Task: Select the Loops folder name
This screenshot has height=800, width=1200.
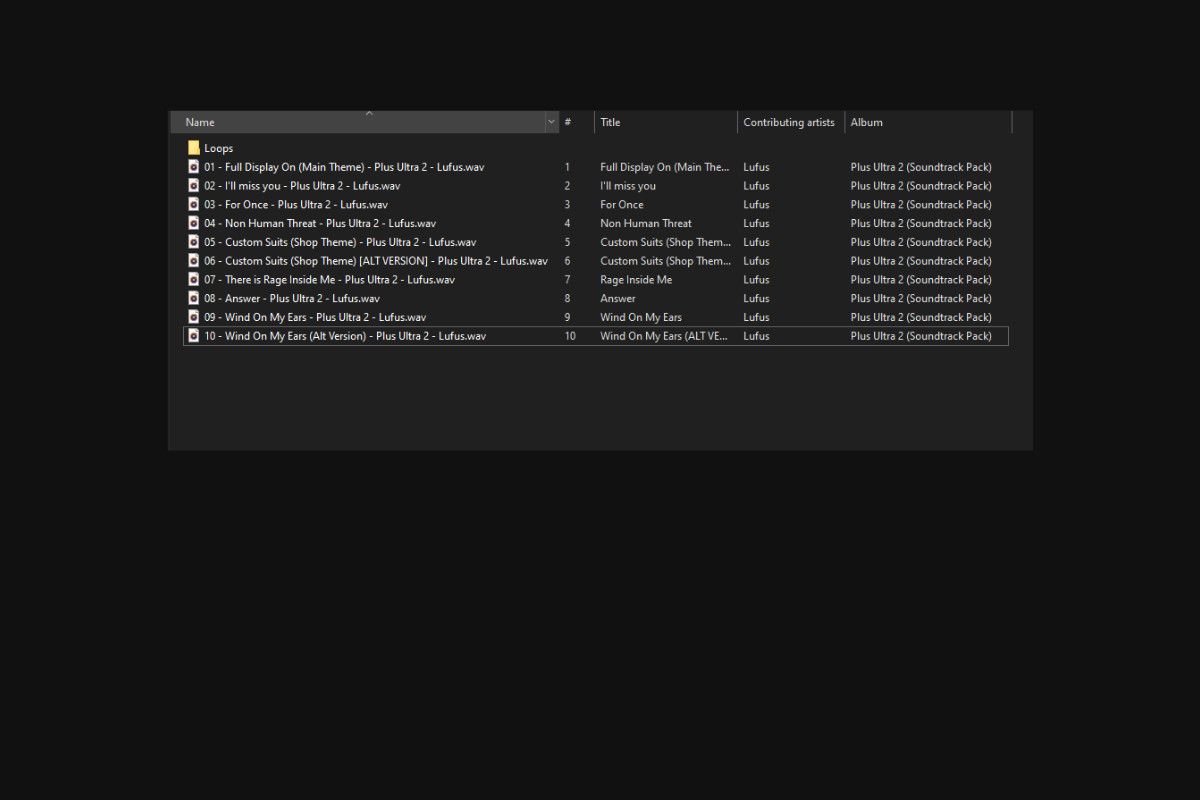Action: click(x=219, y=148)
